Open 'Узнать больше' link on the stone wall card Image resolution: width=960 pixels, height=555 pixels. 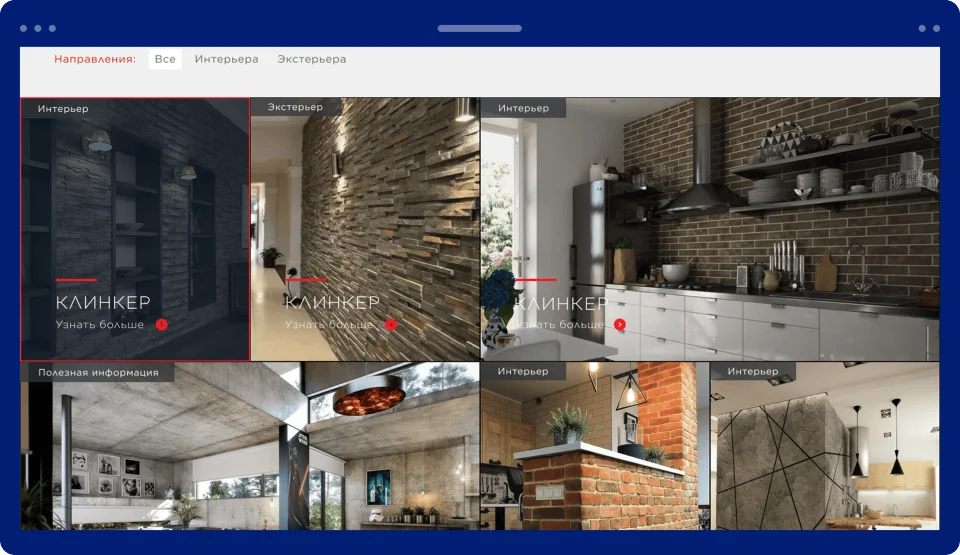(x=329, y=325)
